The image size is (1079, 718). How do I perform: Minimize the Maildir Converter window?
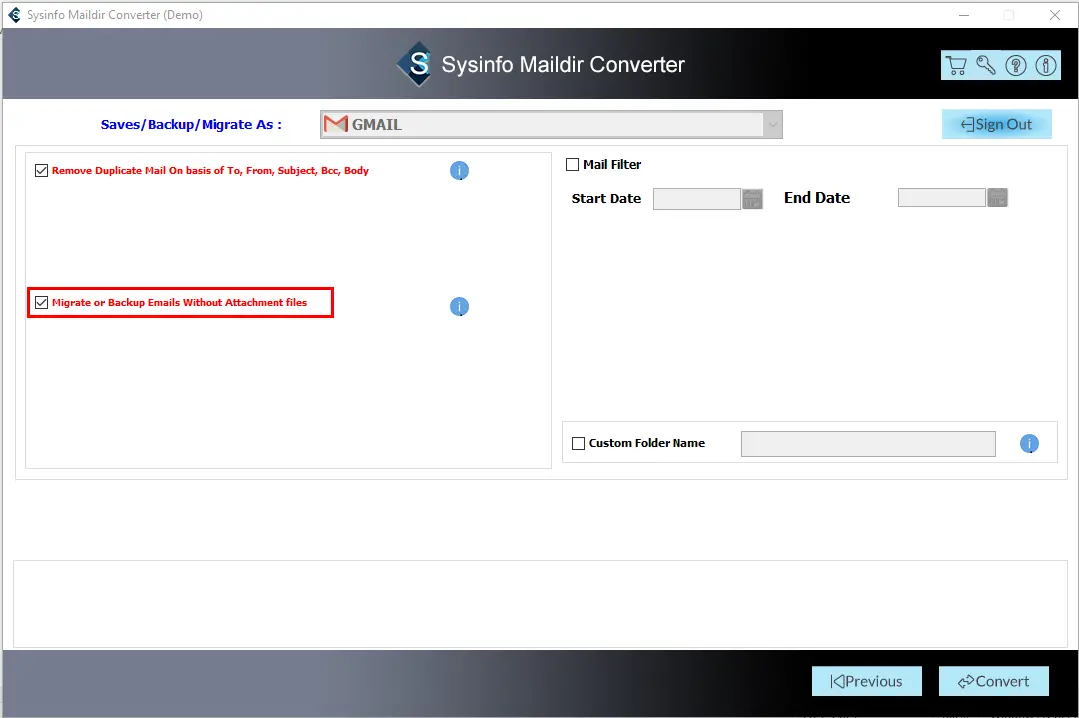[x=963, y=14]
